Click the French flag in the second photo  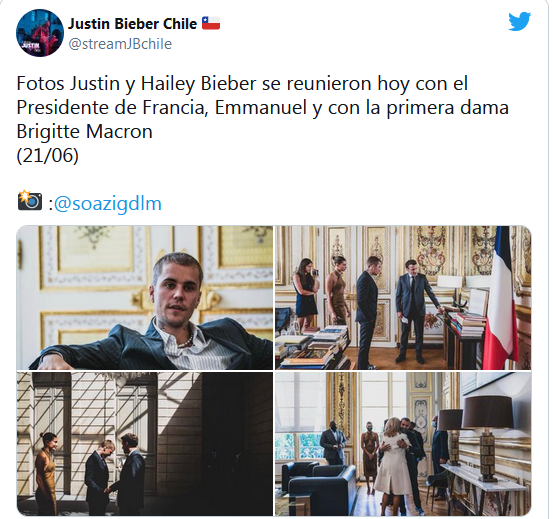pyautogui.click(x=500, y=295)
